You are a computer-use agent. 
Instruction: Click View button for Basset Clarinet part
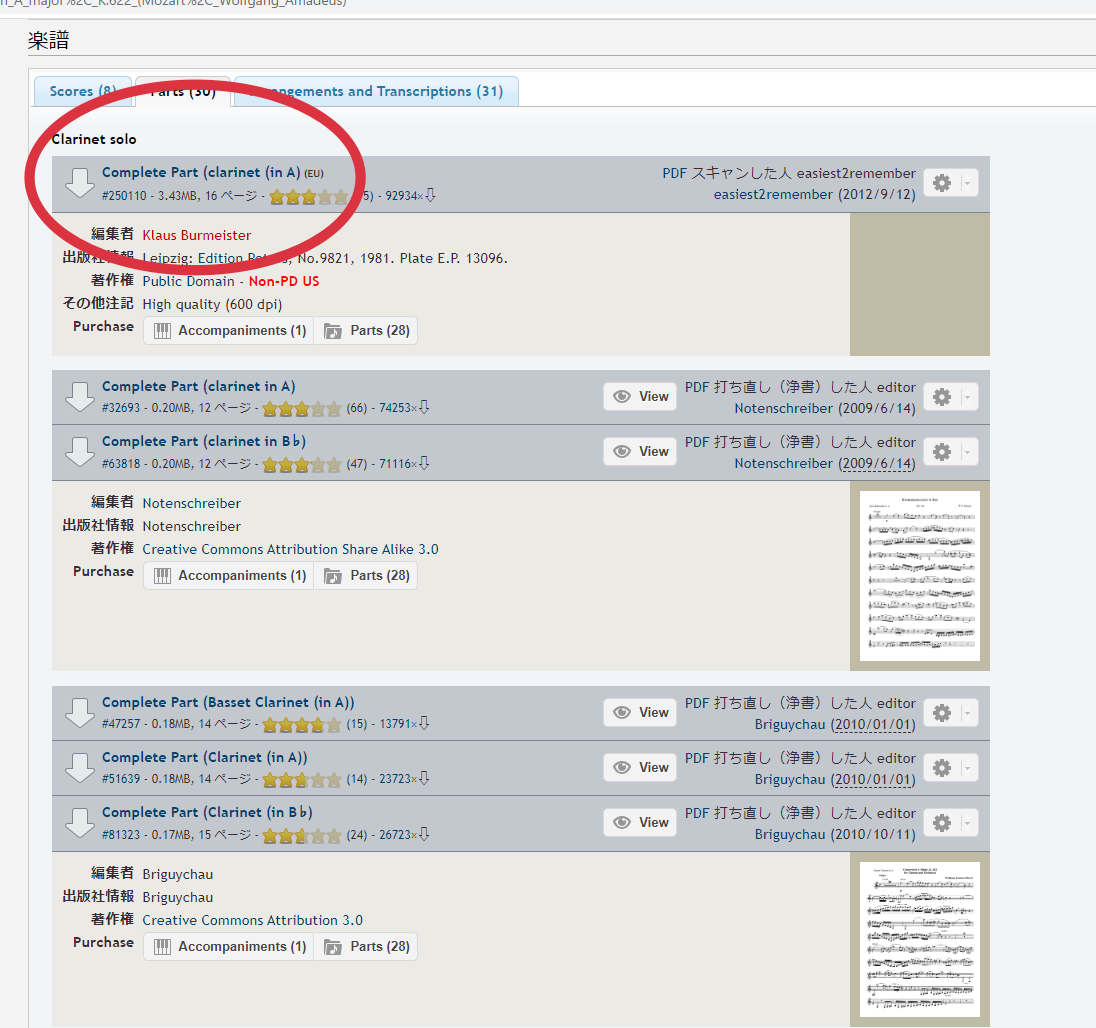(641, 713)
